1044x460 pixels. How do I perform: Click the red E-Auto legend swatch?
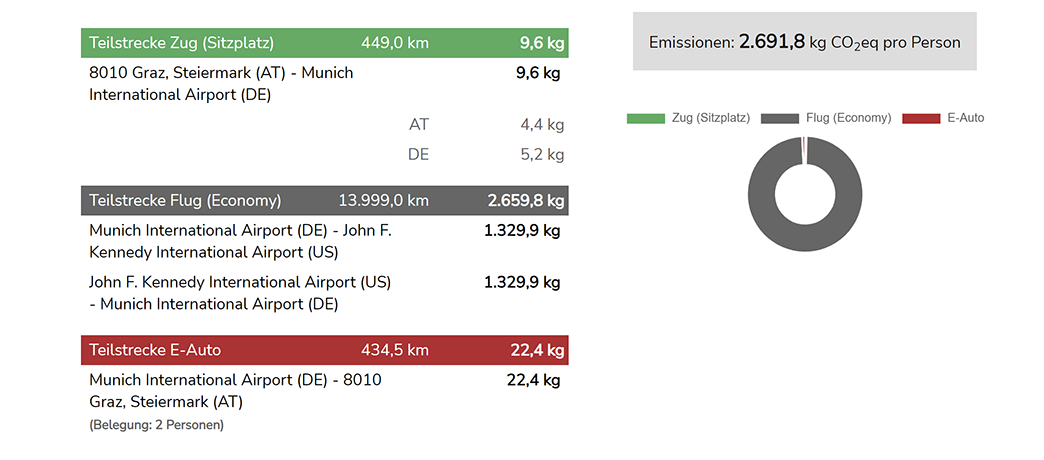pos(921,118)
